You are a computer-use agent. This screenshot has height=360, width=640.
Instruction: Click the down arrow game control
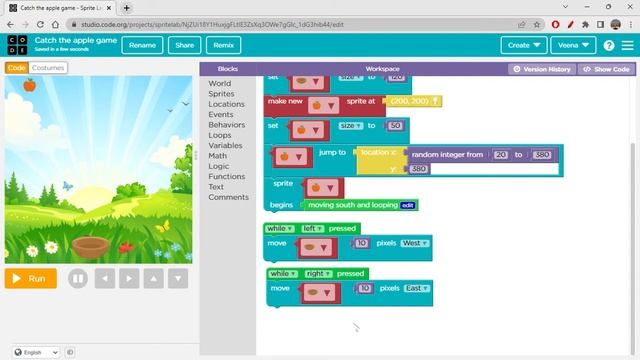[178, 278]
